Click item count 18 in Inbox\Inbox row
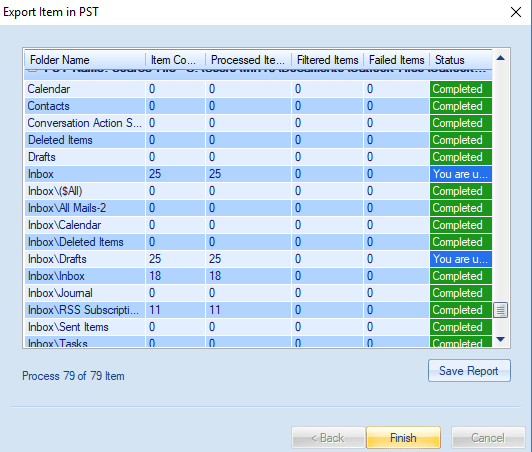 click(175, 276)
